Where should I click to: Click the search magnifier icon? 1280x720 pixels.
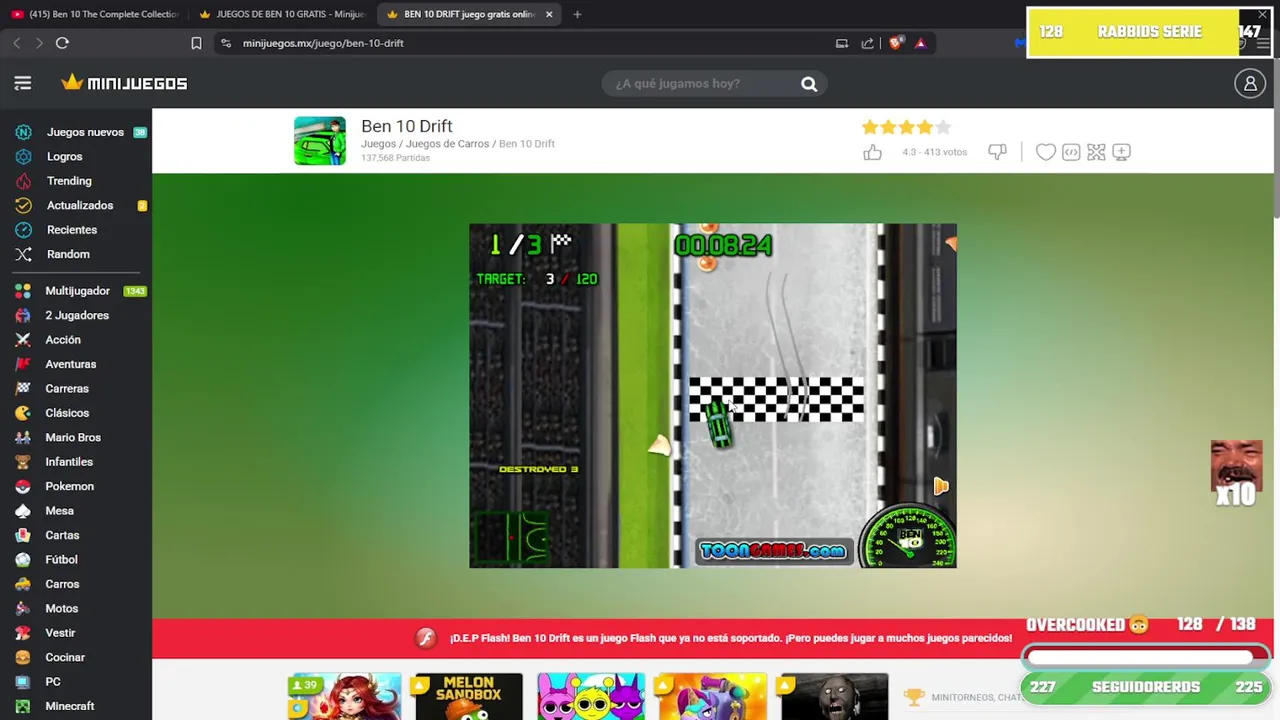coord(809,84)
